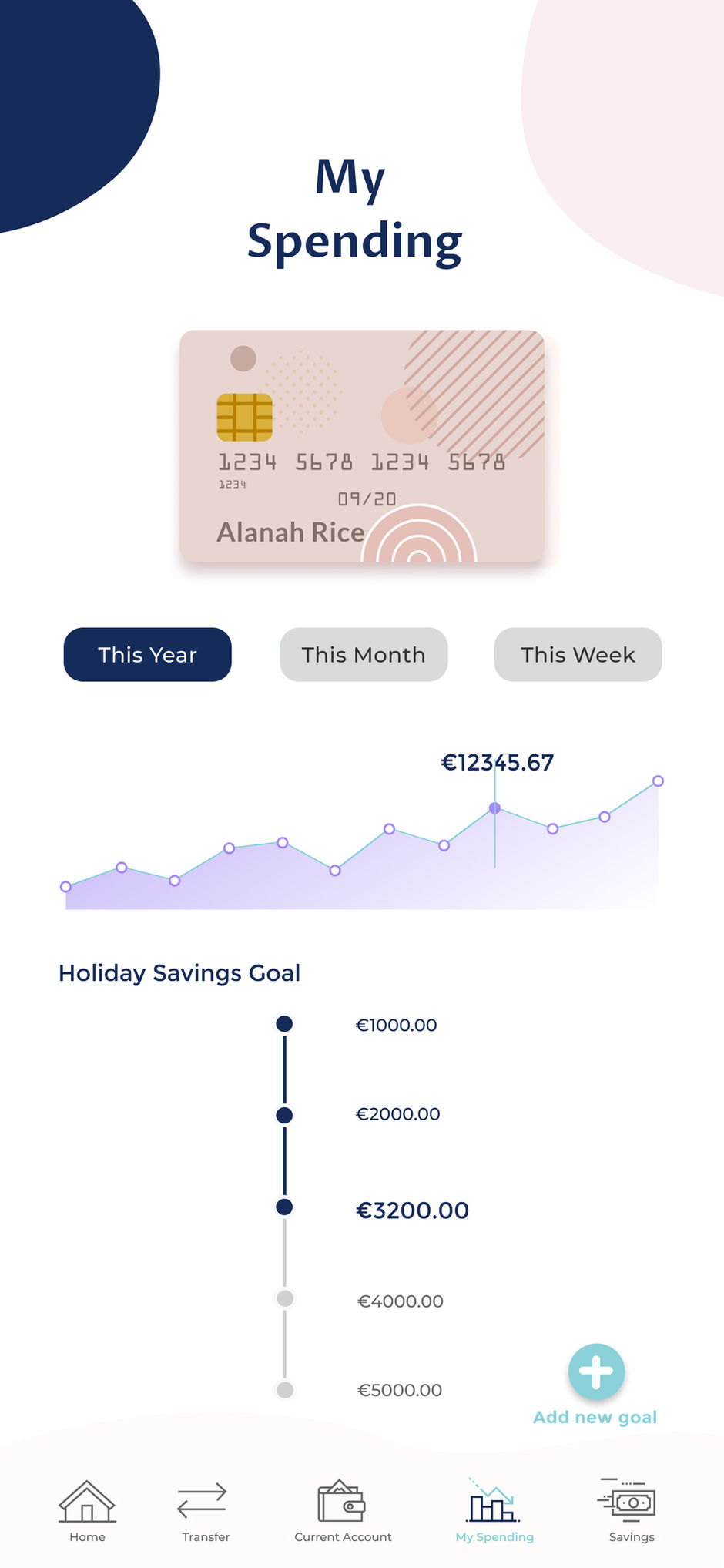724x1568 pixels.
Task: Tap the contactless rings on the card
Action: coord(418,538)
